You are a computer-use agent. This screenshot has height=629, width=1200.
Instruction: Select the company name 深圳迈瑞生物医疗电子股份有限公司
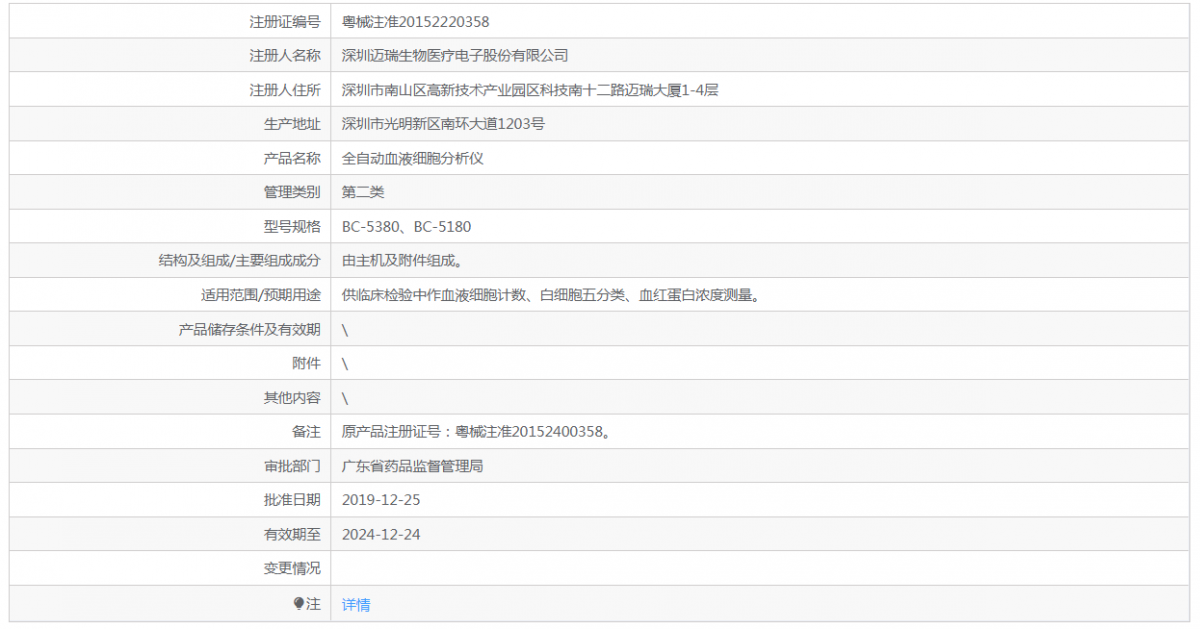tap(455, 55)
